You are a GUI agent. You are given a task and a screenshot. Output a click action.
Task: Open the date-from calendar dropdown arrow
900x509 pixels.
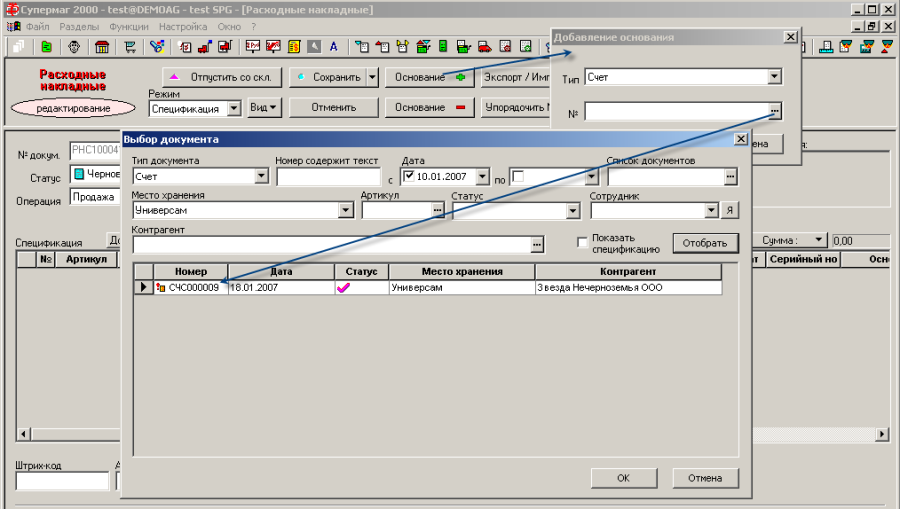pos(482,176)
